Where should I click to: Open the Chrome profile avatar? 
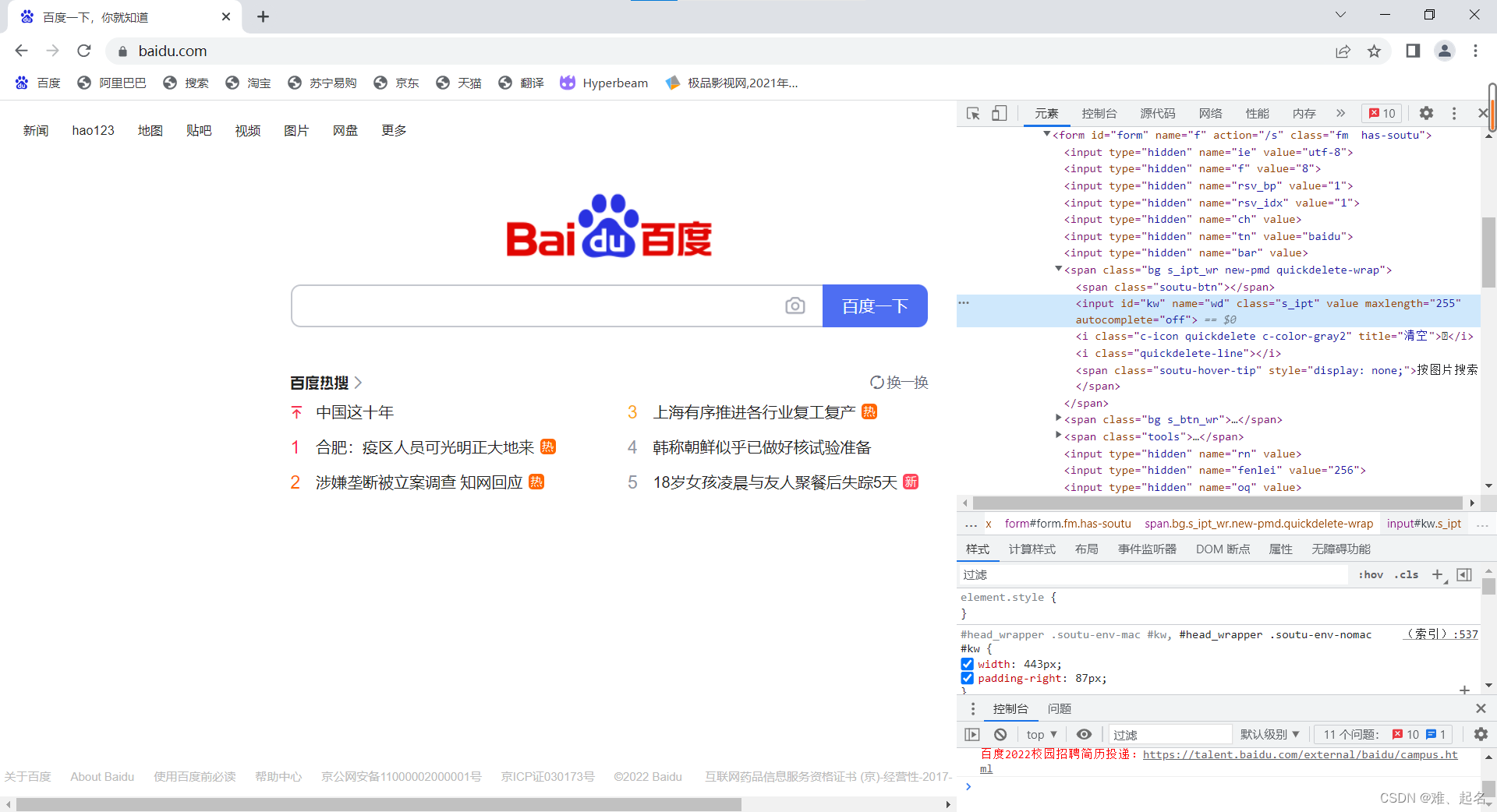click(1445, 51)
